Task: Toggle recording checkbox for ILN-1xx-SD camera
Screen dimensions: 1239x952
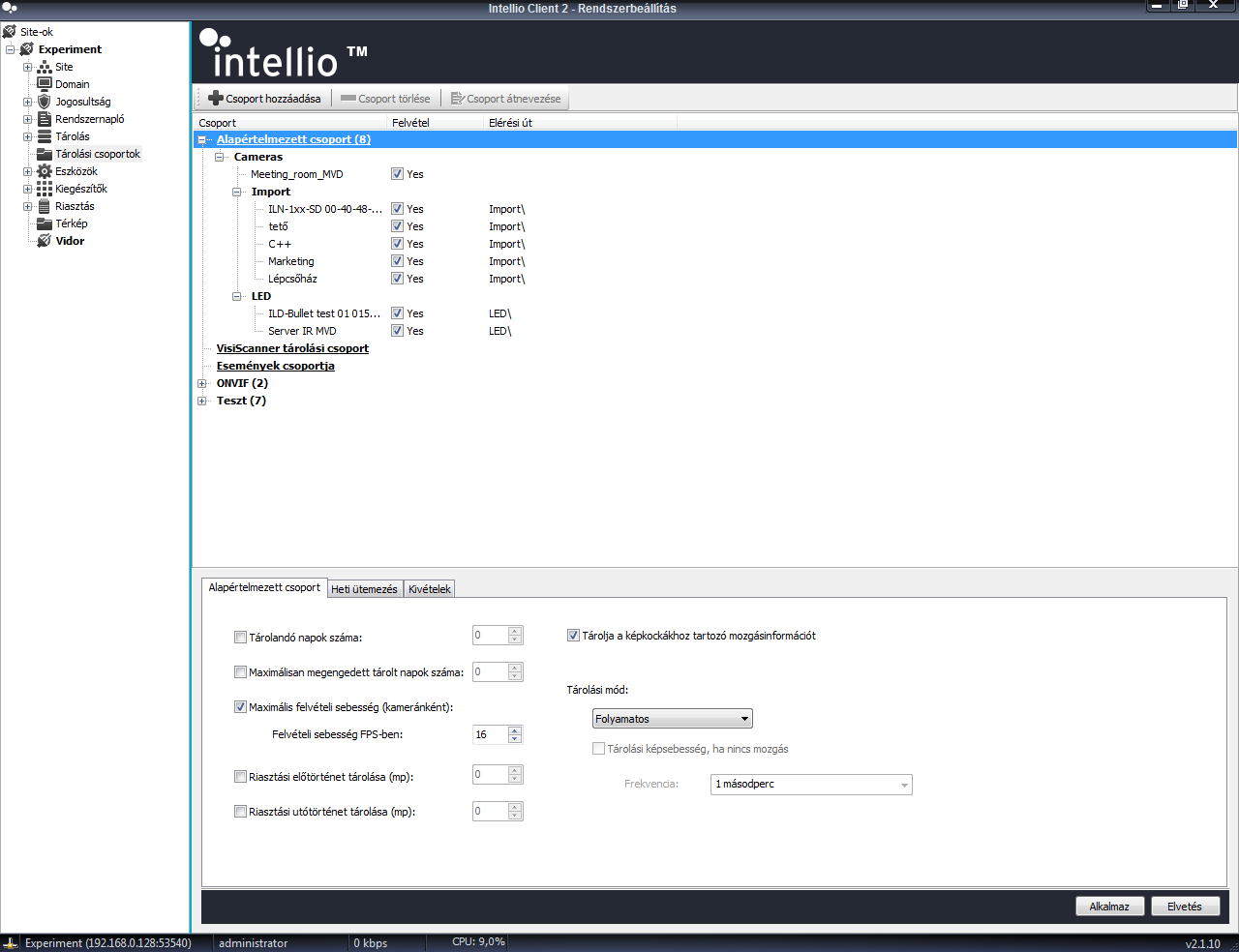Action: pyautogui.click(x=397, y=209)
